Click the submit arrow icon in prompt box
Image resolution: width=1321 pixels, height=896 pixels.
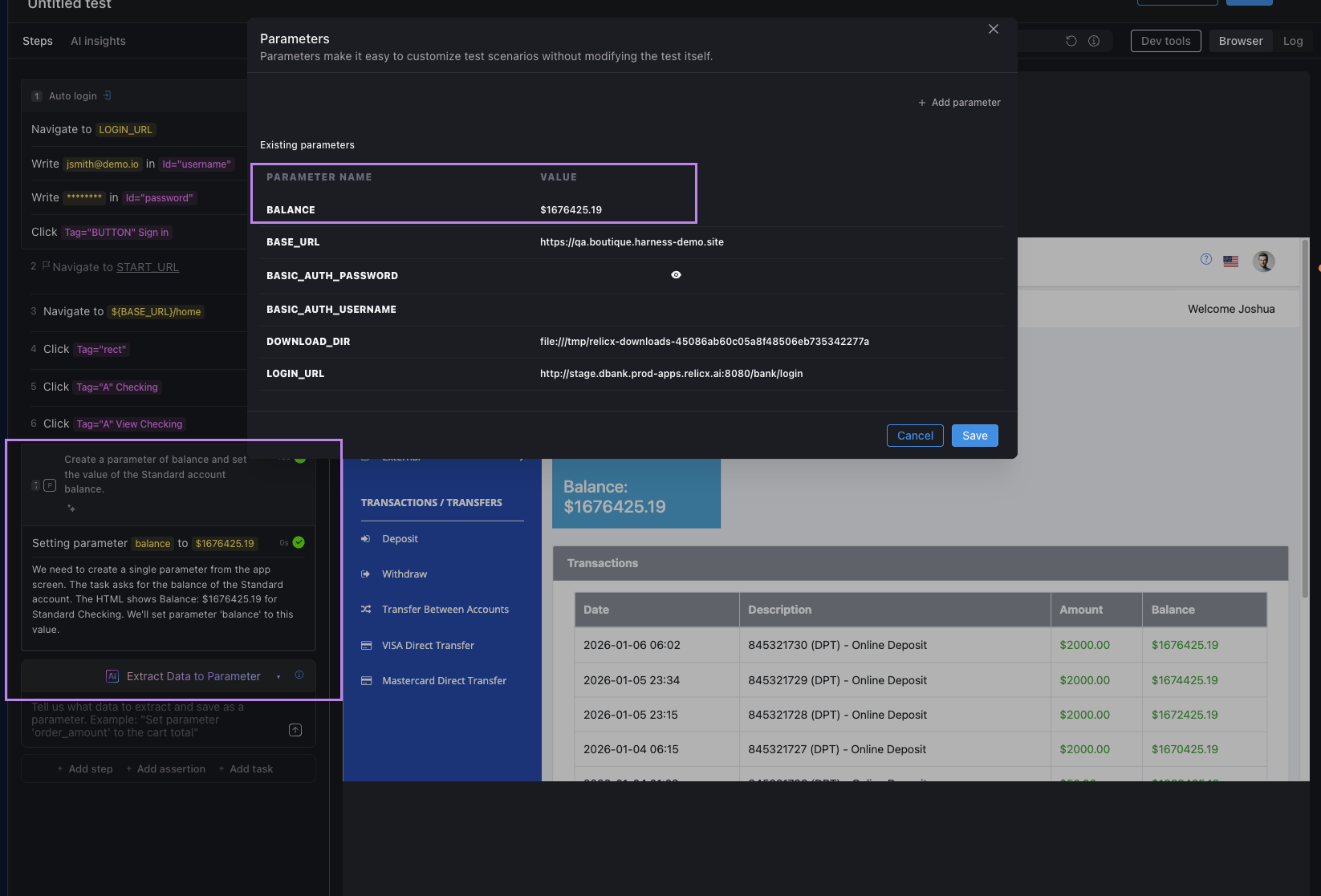pyautogui.click(x=295, y=730)
